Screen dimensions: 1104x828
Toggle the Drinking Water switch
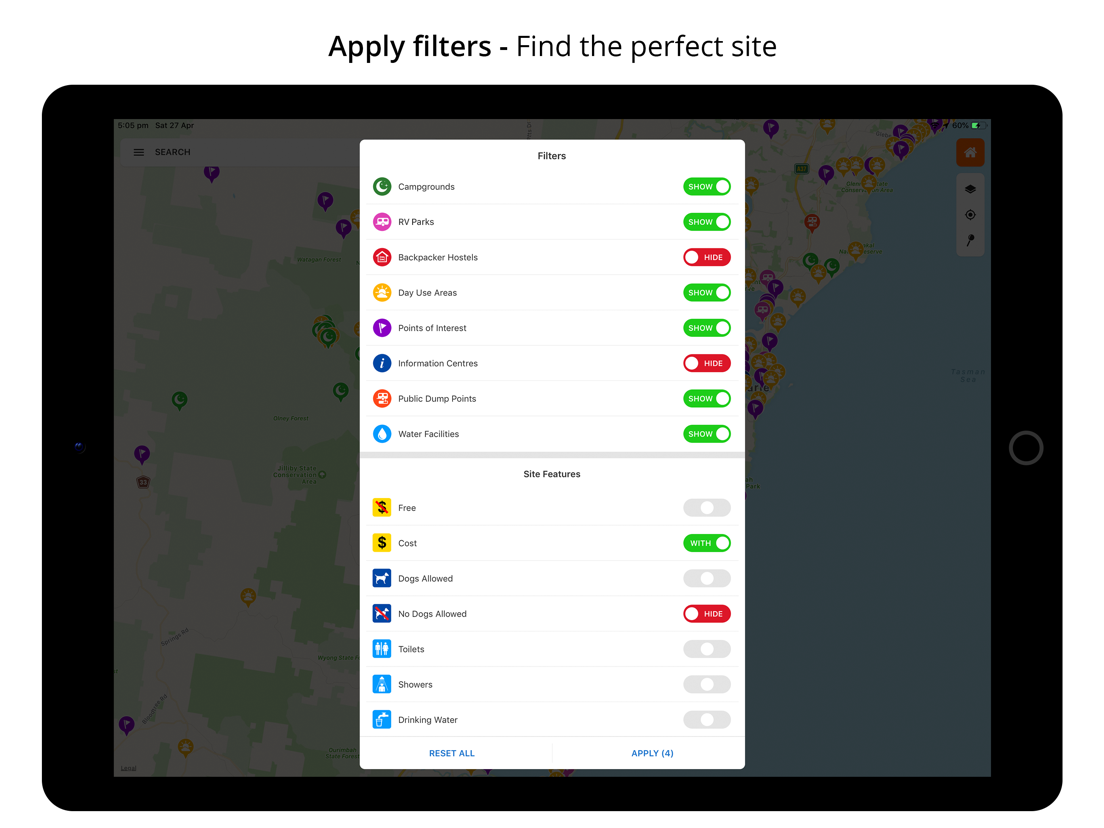pyautogui.click(x=706, y=720)
